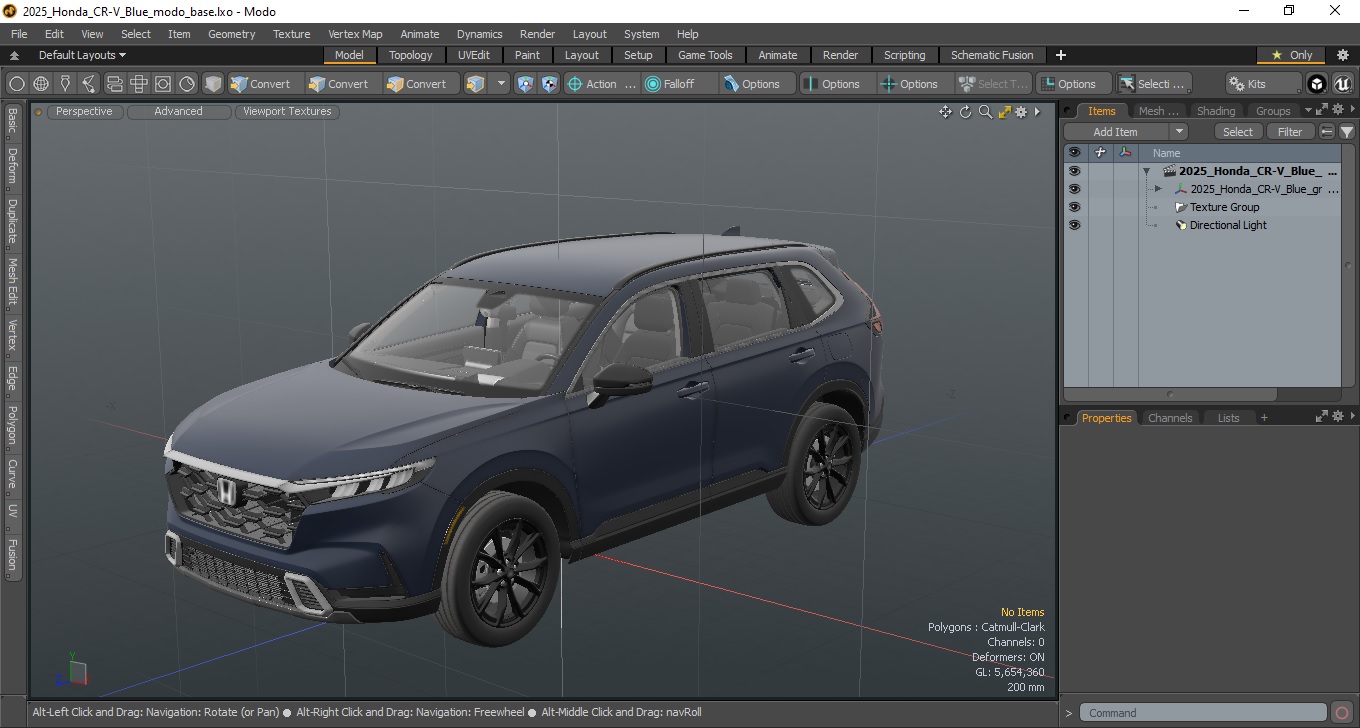The height and width of the screenshot is (728, 1360).
Task: Open the Advanced shading style dropdown
Action: pos(178,112)
